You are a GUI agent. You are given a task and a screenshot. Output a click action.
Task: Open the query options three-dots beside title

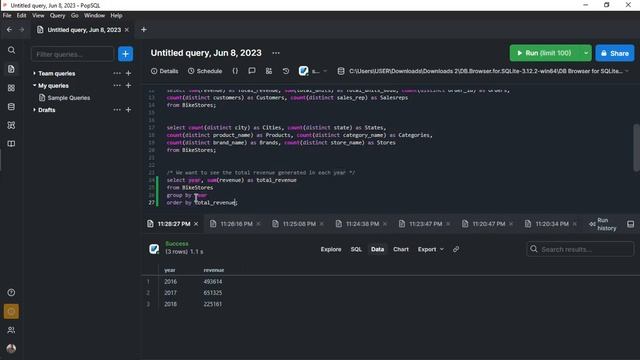pyautogui.click(x=276, y=53)
